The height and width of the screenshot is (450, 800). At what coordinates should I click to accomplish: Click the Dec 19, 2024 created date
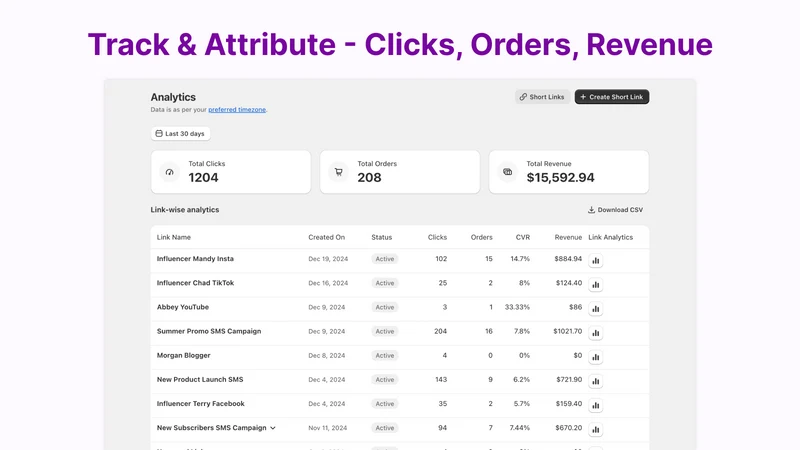328,259
